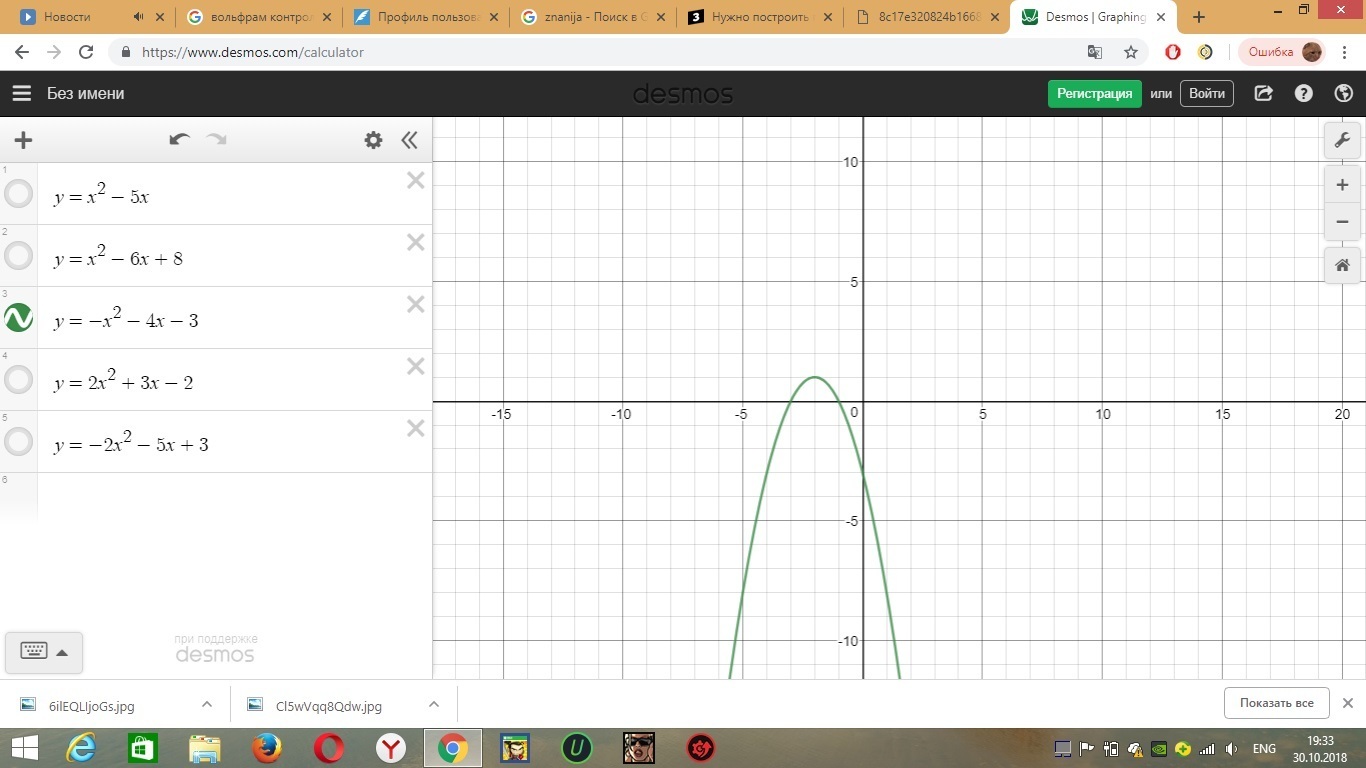
Task: Open the language globe menu
Action: coord(1344,93)
